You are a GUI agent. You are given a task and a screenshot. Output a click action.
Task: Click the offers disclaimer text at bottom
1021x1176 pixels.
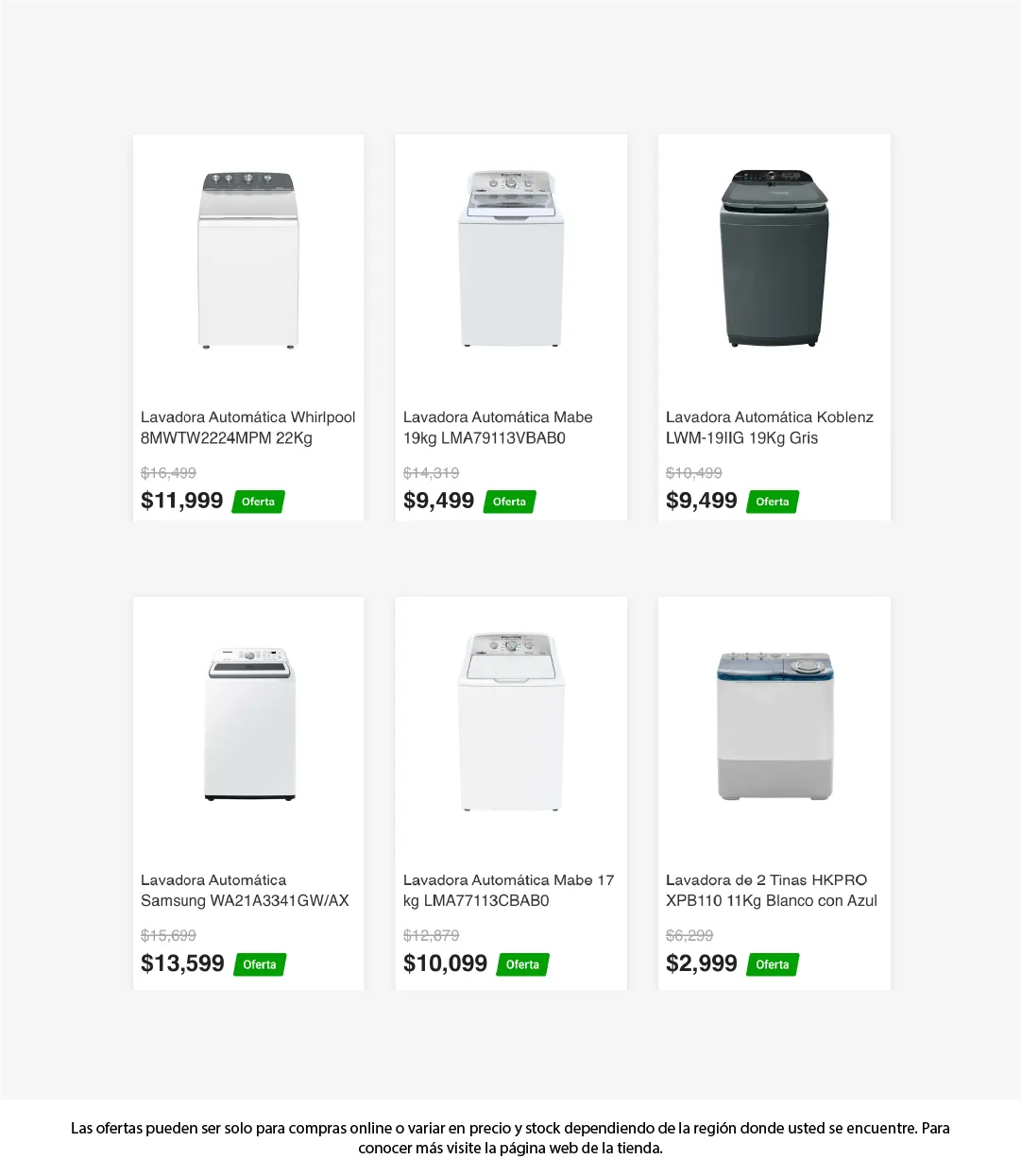[x=510, y=1138]
